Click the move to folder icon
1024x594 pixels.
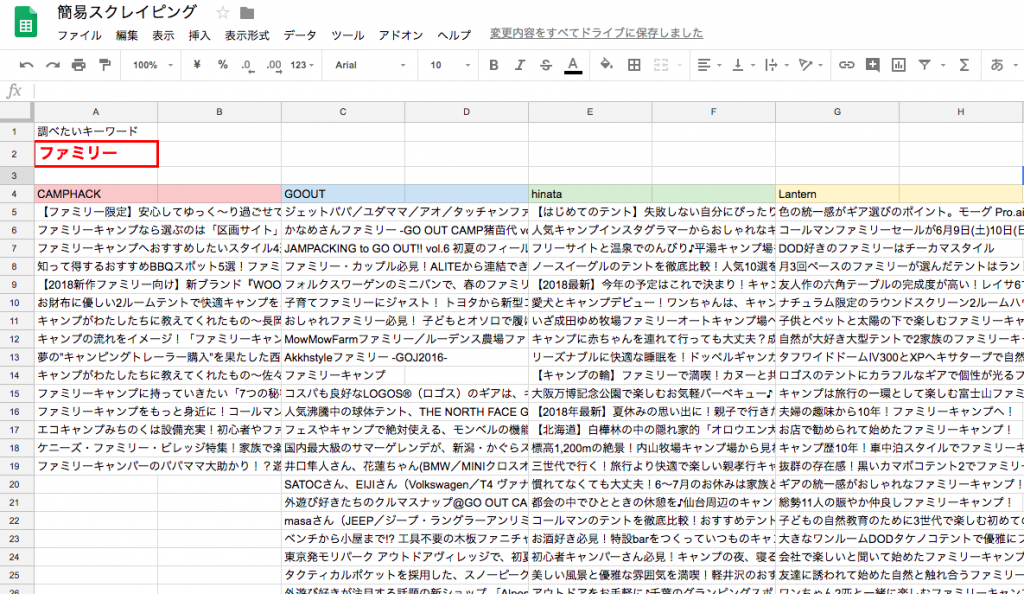click(247, 13)
